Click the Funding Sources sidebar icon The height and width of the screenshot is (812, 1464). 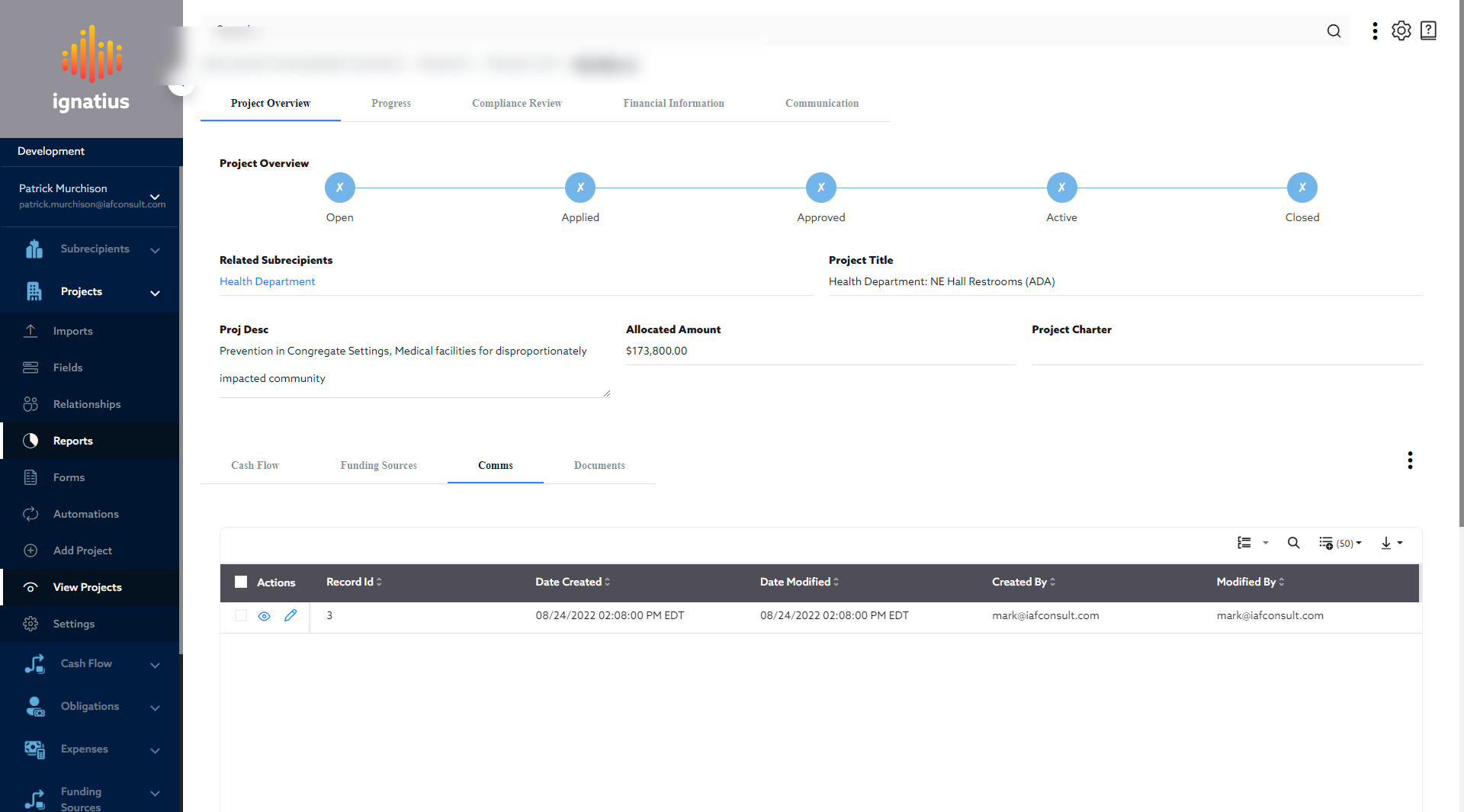click(x=34, y=798)
